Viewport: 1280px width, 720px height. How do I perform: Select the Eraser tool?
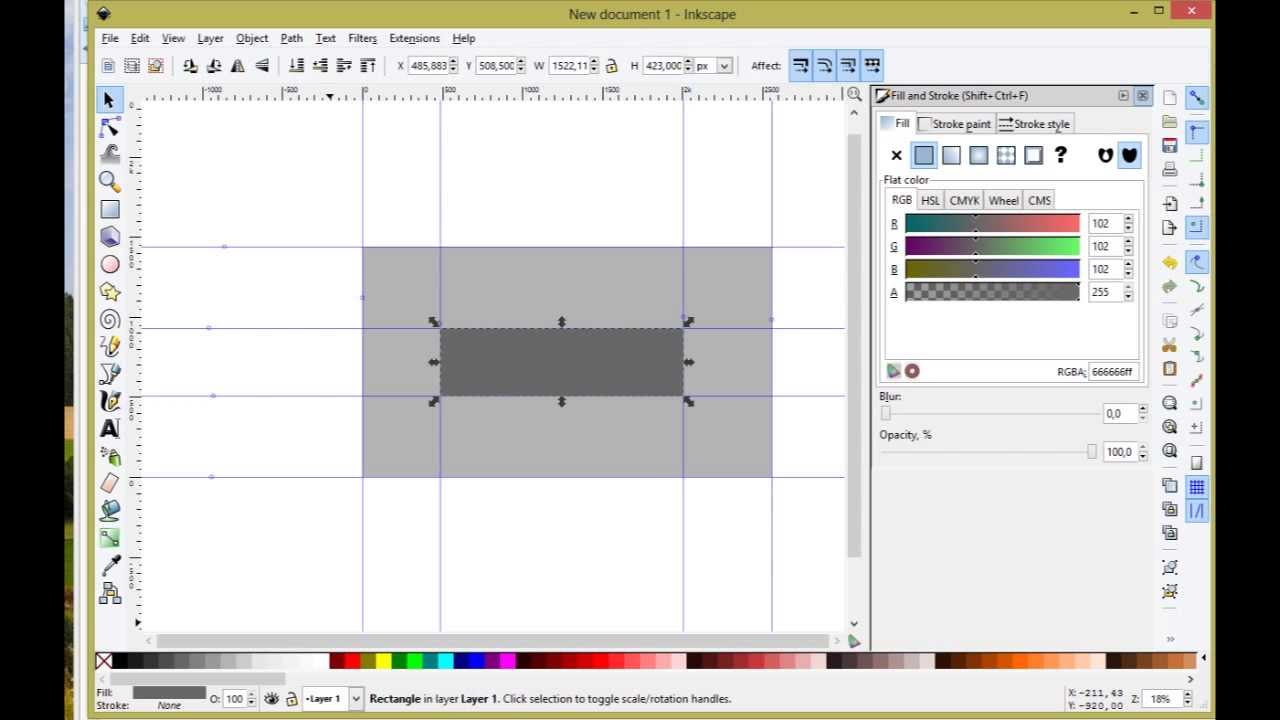[x=110, y=483]
